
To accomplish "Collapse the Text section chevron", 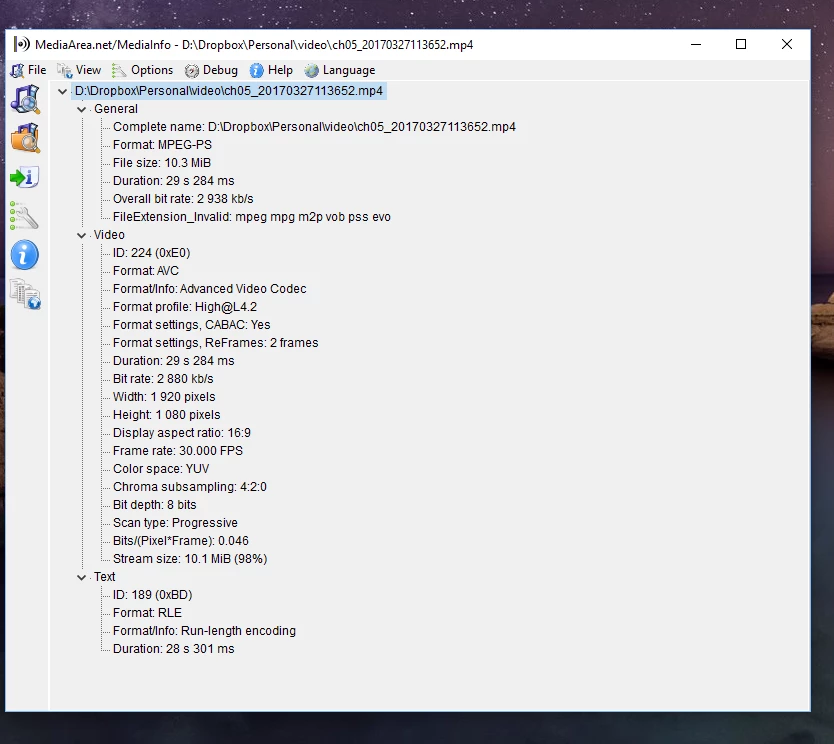I will click(81, 578).
